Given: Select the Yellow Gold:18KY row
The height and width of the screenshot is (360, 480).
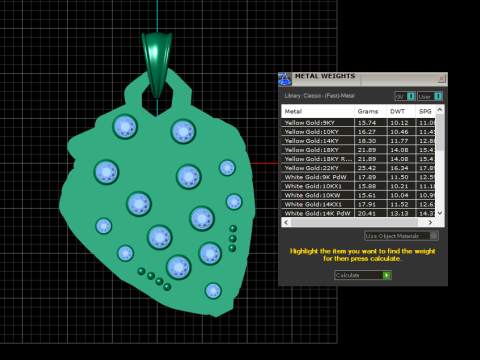Looking at the screenshot, I should tap(358, 150).
